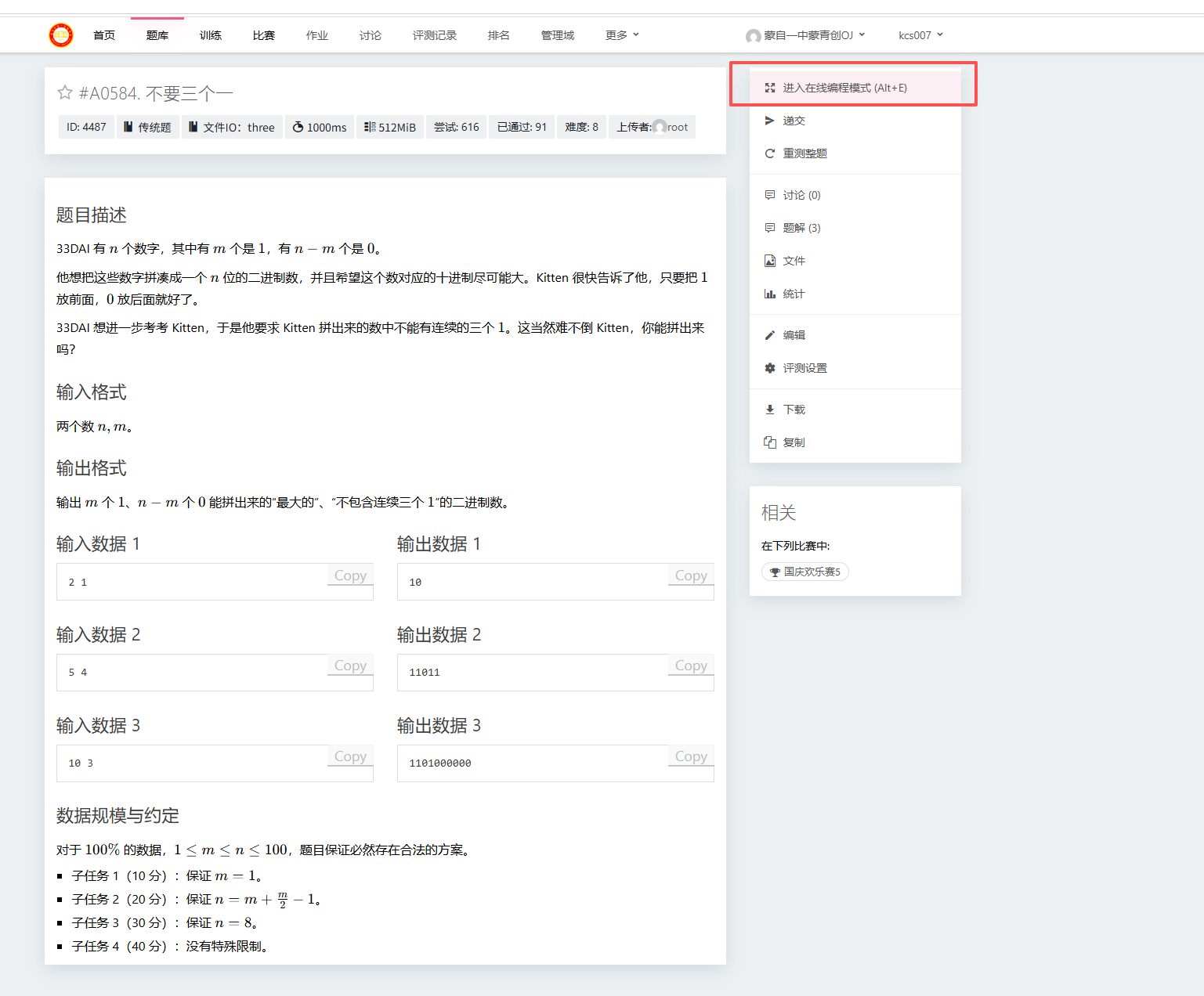
Task: Copy the sample input data 1
Action: point(350,576)
